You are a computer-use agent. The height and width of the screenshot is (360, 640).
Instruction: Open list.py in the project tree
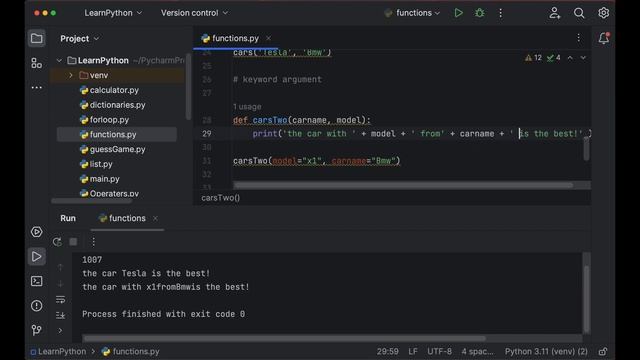coord(101,164)
